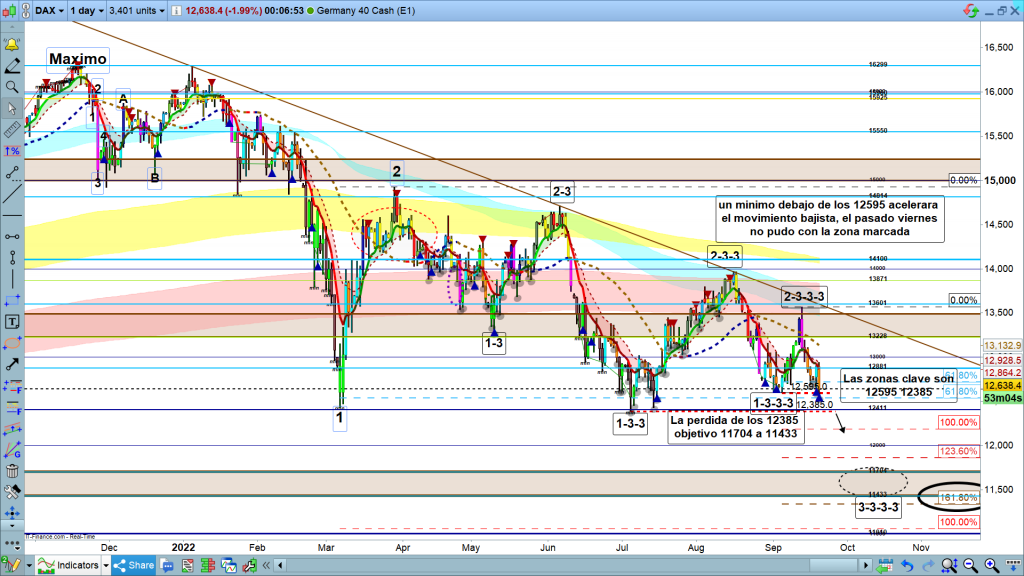Click the undo arrow icon
This screenshot has width=1024, height=576.
click(x=906, y=565)
